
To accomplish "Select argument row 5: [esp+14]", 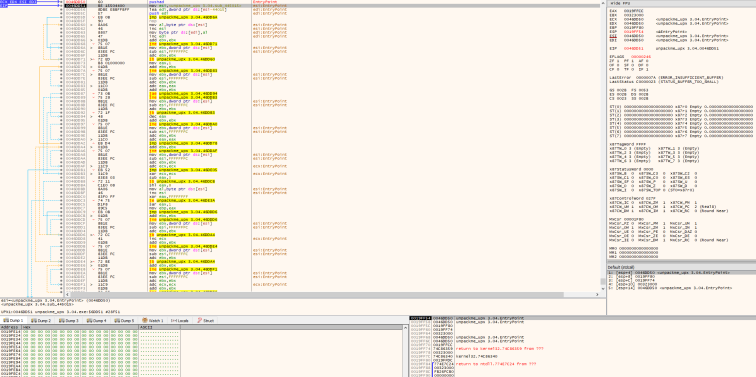I will (670, 287).
